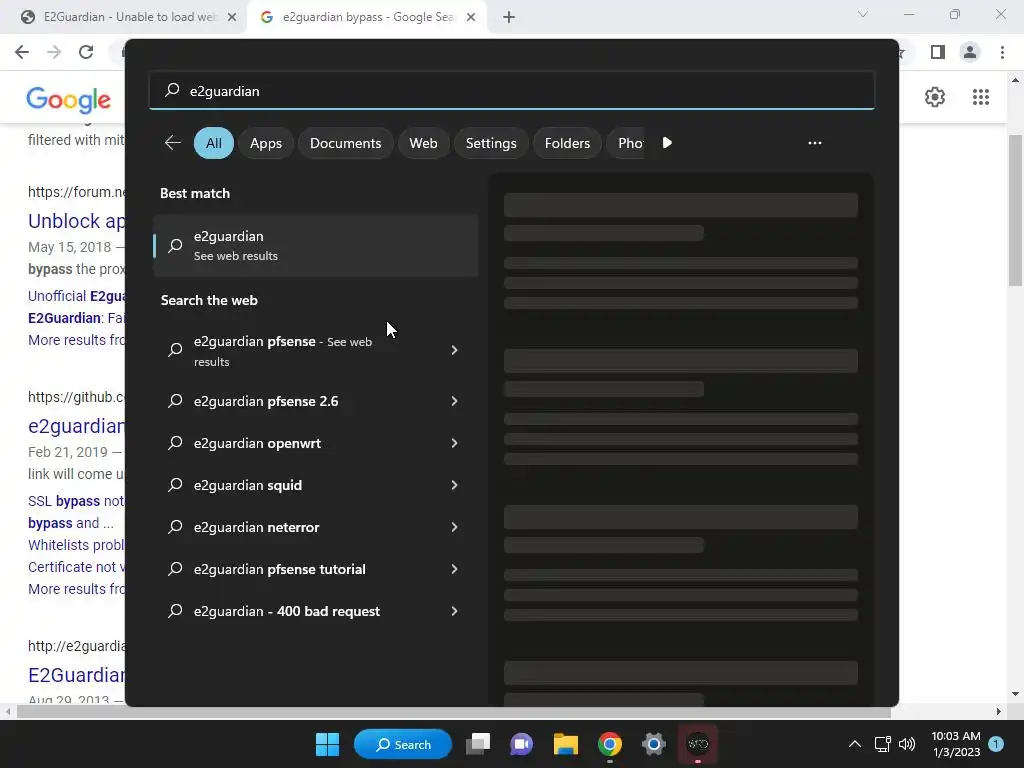Screen dimensions: 1024x768
Task: Open Chrome tab search dropdown arrow
Action: (863, 14)
